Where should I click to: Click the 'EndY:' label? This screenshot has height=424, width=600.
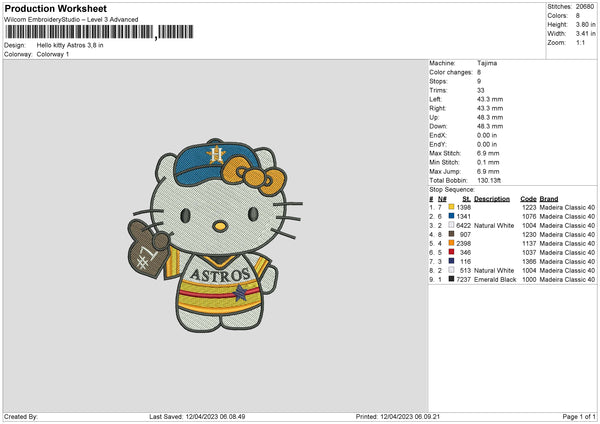[438, 144]
